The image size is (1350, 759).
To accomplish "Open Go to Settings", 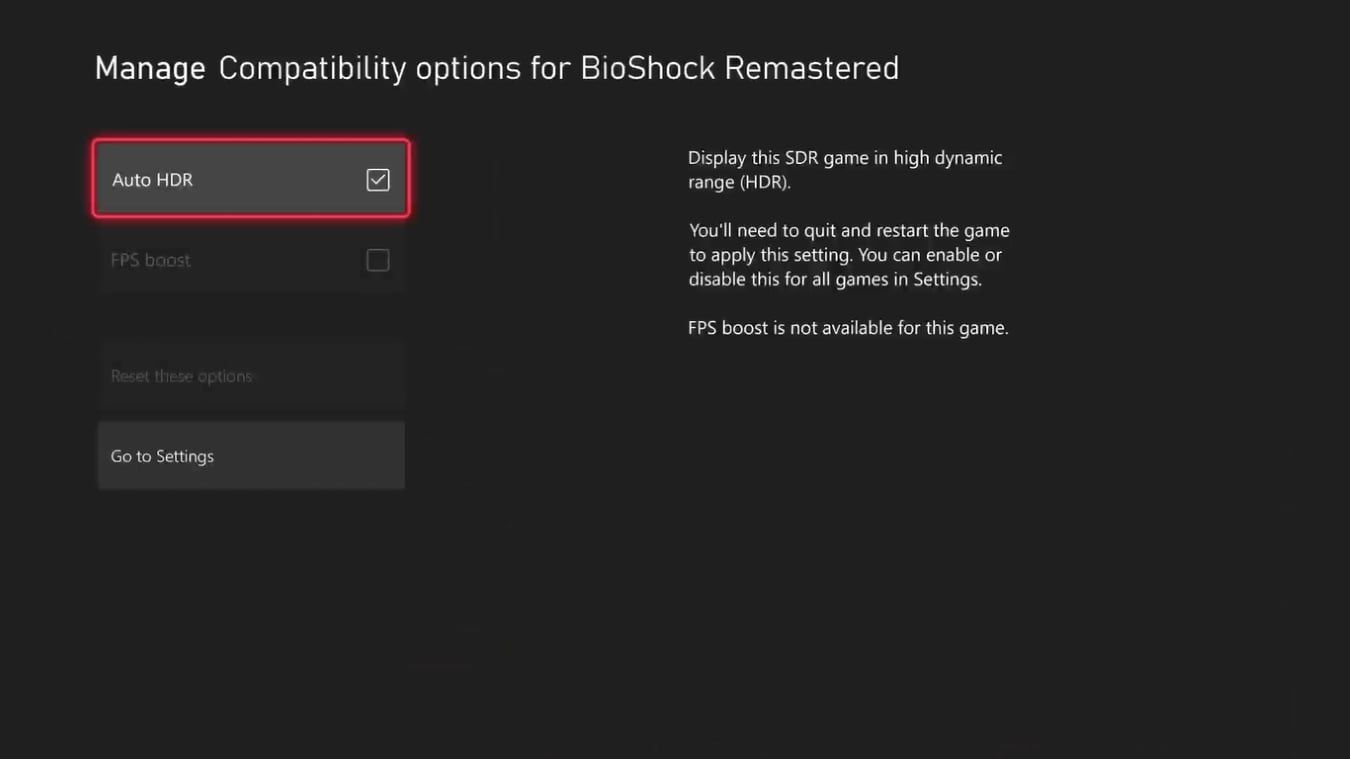I will coord(162,456).
